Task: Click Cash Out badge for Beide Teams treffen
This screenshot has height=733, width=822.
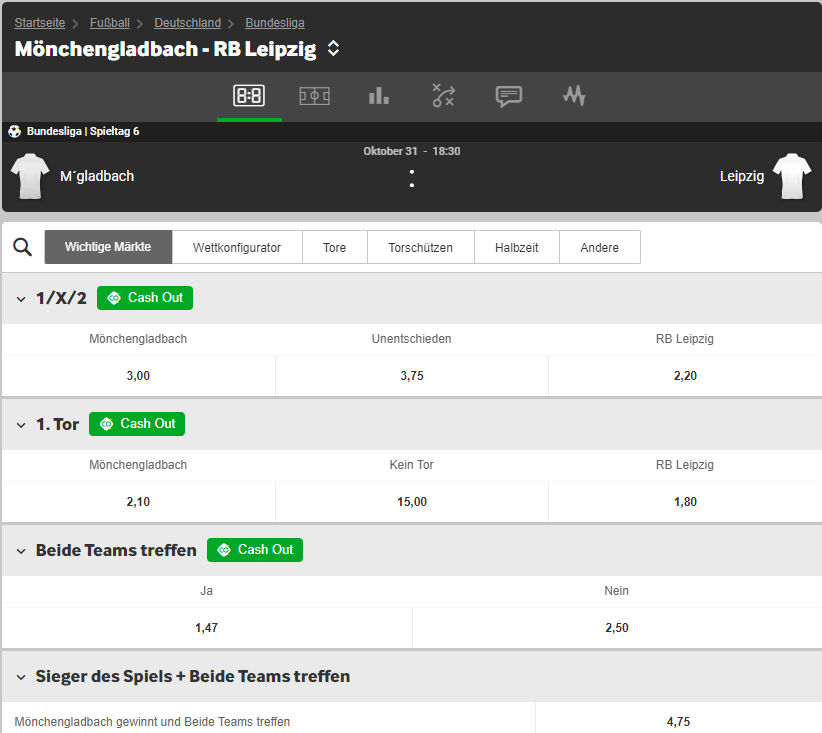Action: [x=255, y=550]
